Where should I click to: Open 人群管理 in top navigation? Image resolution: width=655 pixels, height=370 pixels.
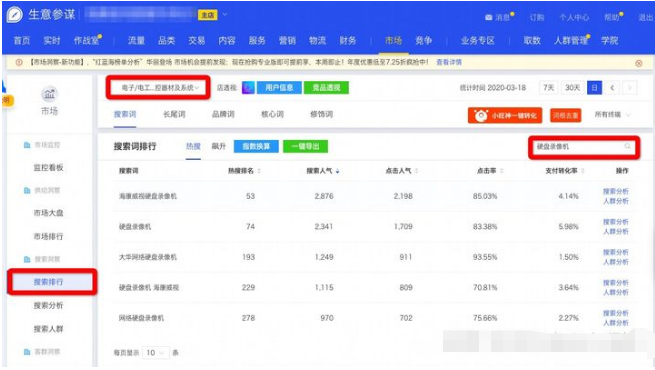point(571,41)
